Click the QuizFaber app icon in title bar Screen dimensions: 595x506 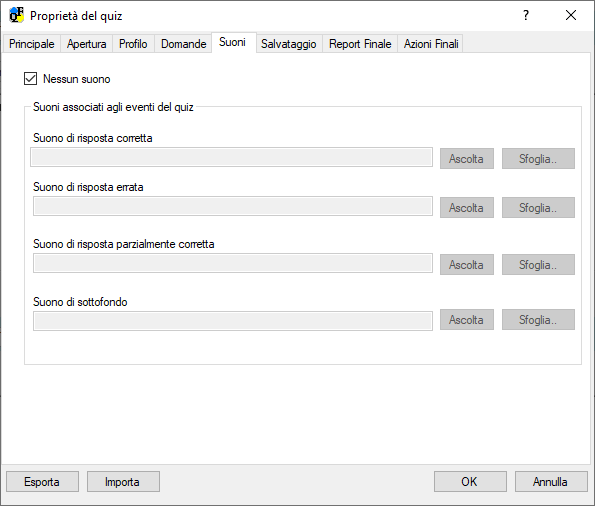16,16
